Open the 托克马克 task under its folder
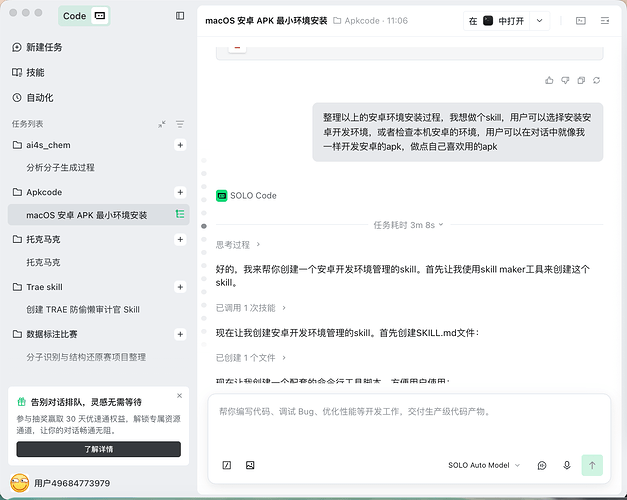Viewport: 627px width, 500px height. [43, 262]
